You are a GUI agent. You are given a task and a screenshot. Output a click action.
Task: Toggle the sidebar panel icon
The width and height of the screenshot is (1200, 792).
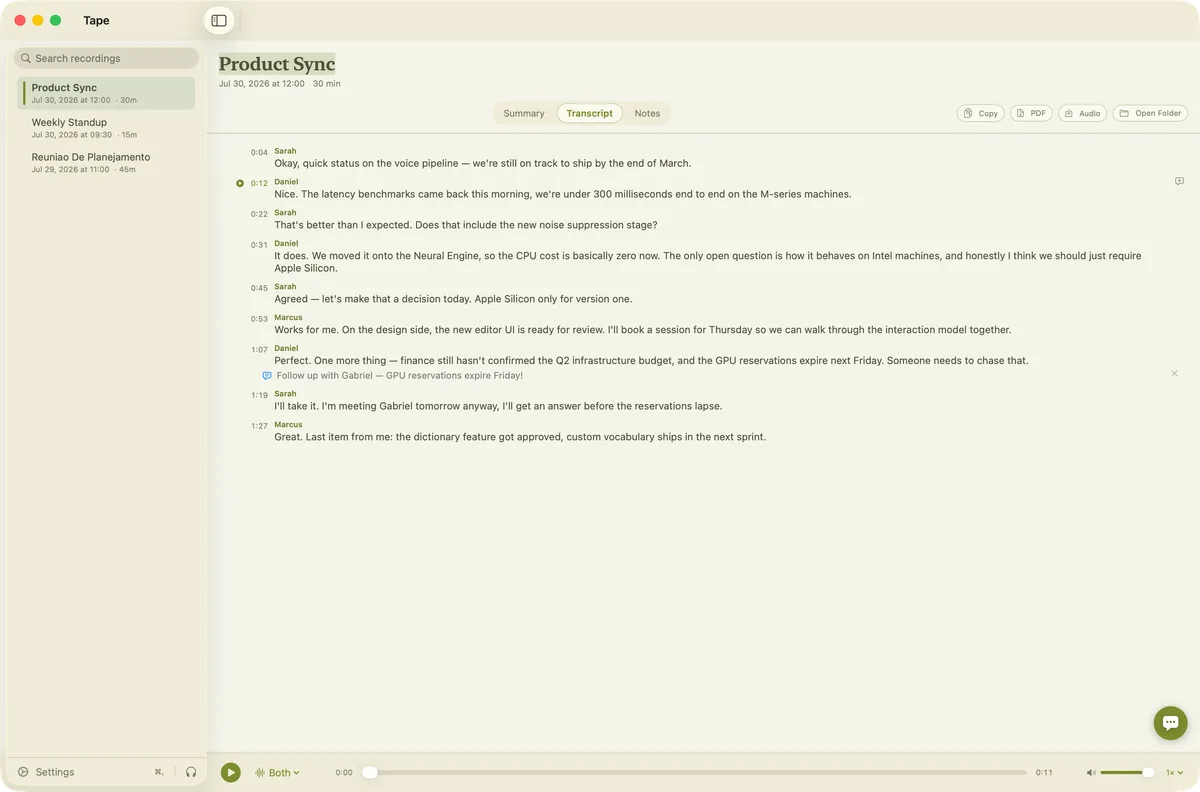point(219,20)
